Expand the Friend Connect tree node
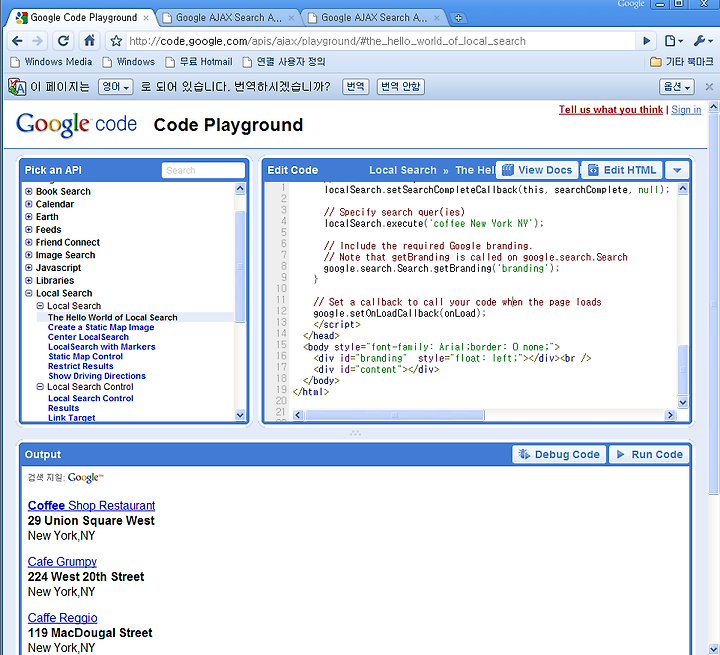720x655 pixels. coord(29,242)
